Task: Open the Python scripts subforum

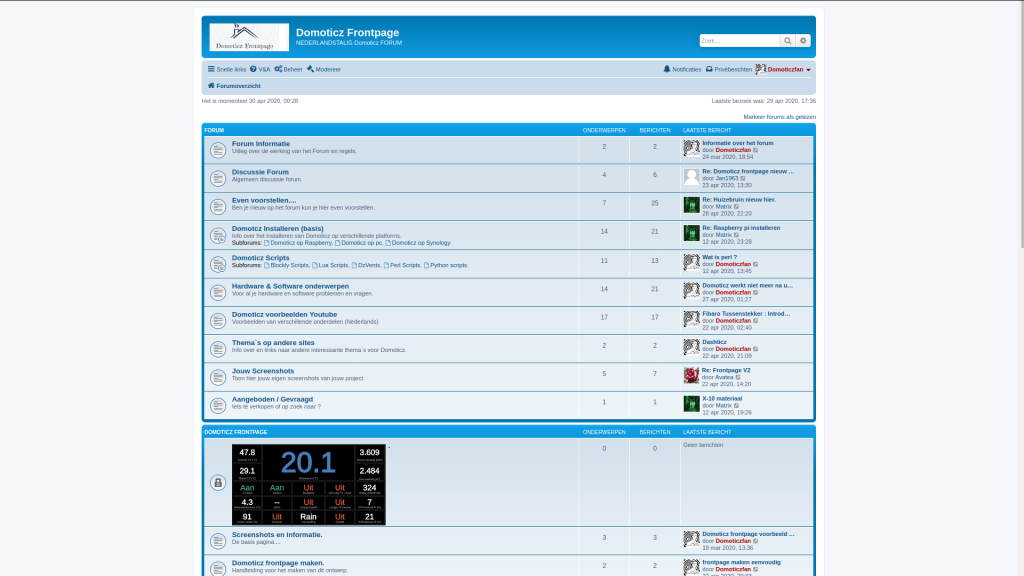Action: (445, 265)
